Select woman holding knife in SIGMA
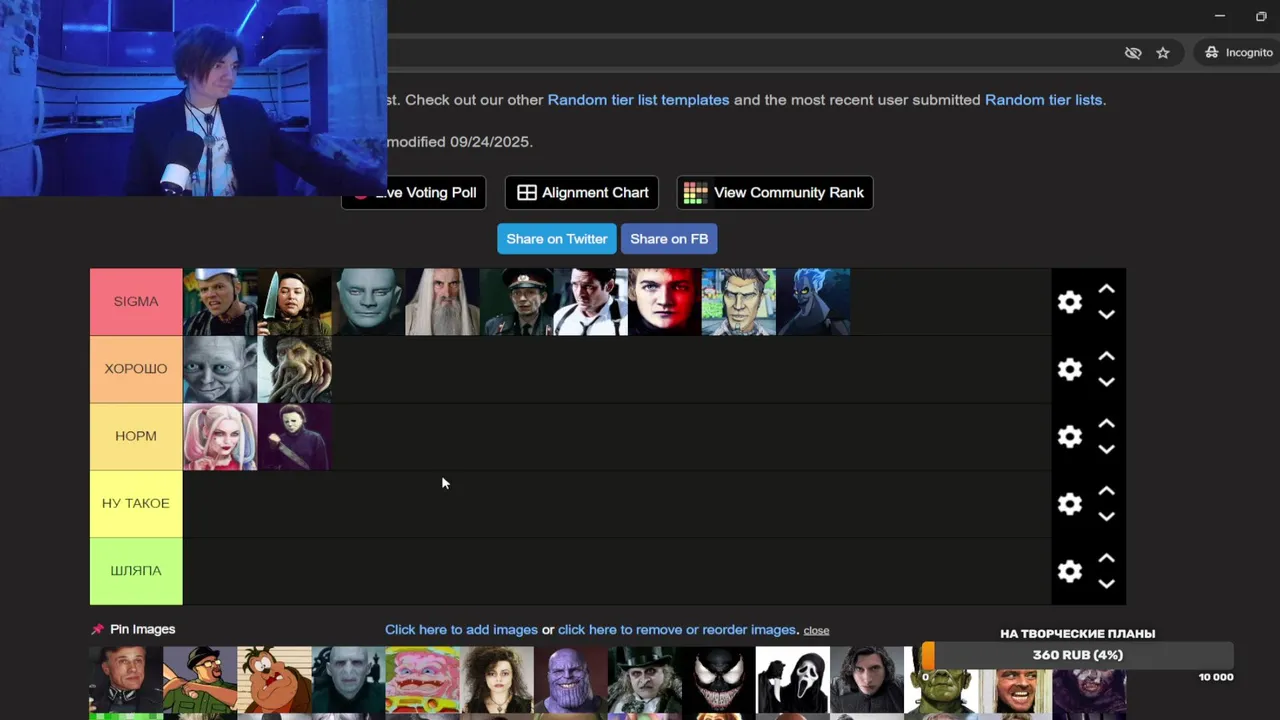This screenshot has width=1280, height=720. (x=294, y=302)
